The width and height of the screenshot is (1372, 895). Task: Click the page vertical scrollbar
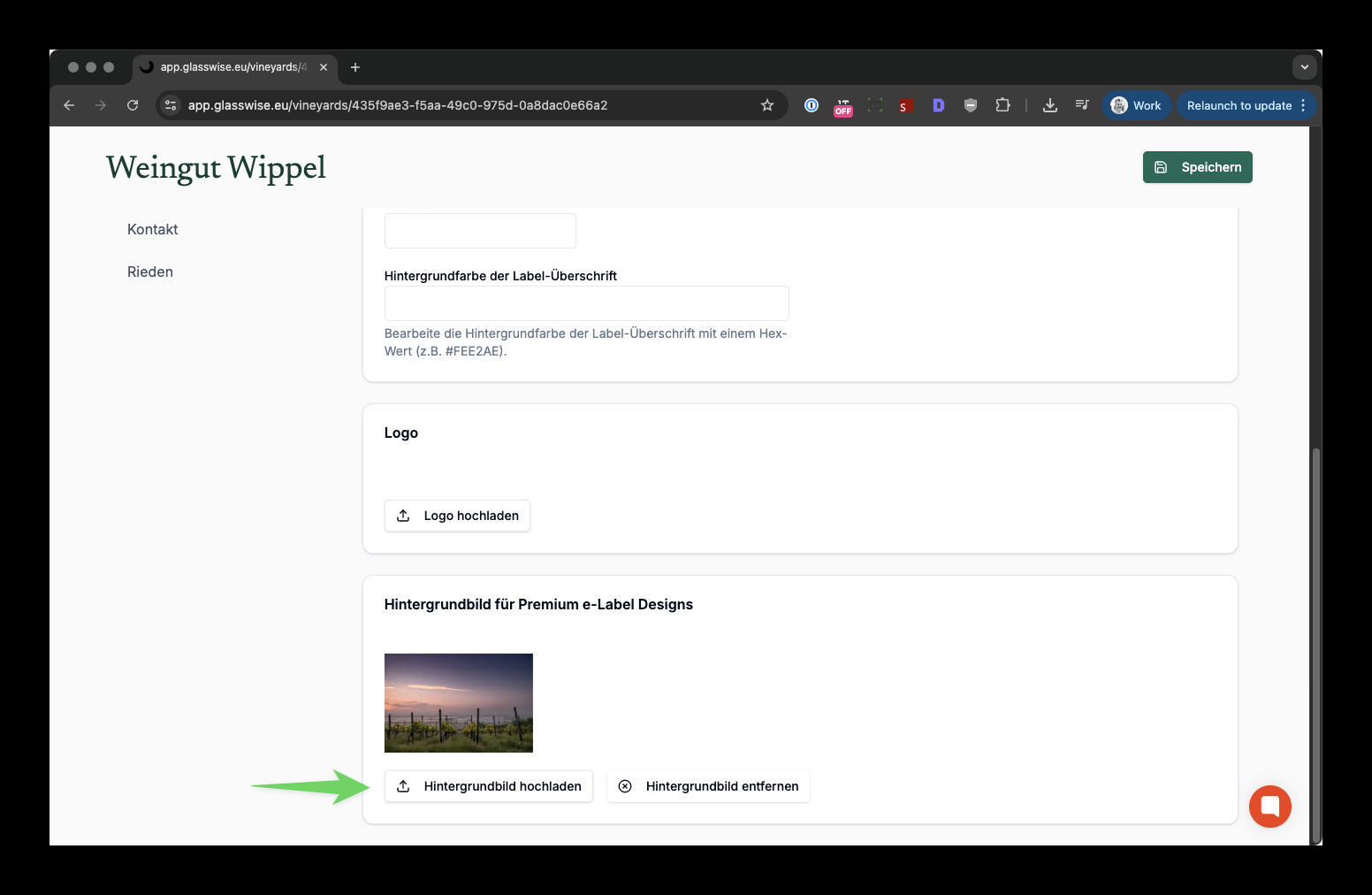coord(1316,646)
